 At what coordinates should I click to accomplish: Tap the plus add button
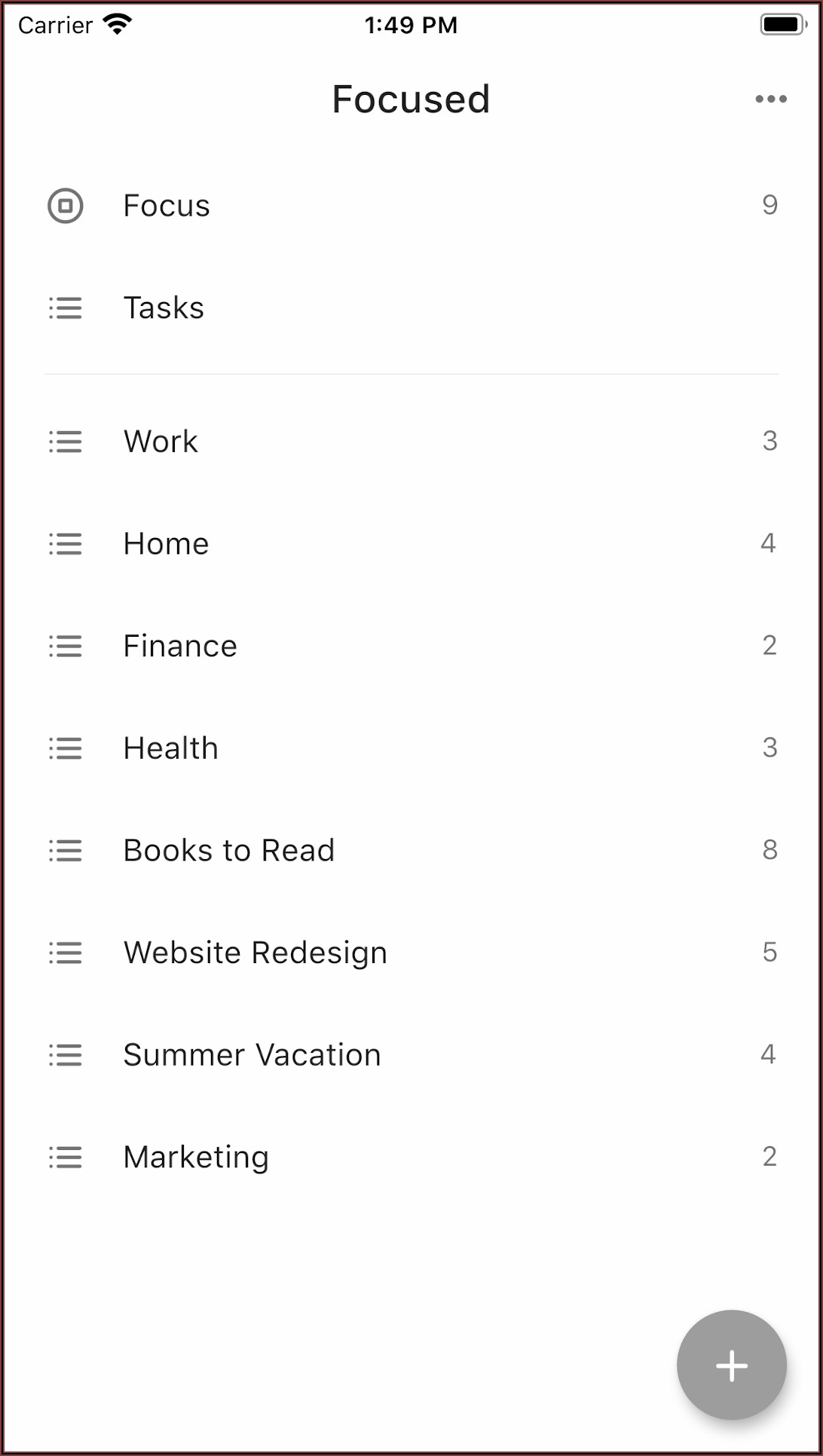click(731, 1365)
